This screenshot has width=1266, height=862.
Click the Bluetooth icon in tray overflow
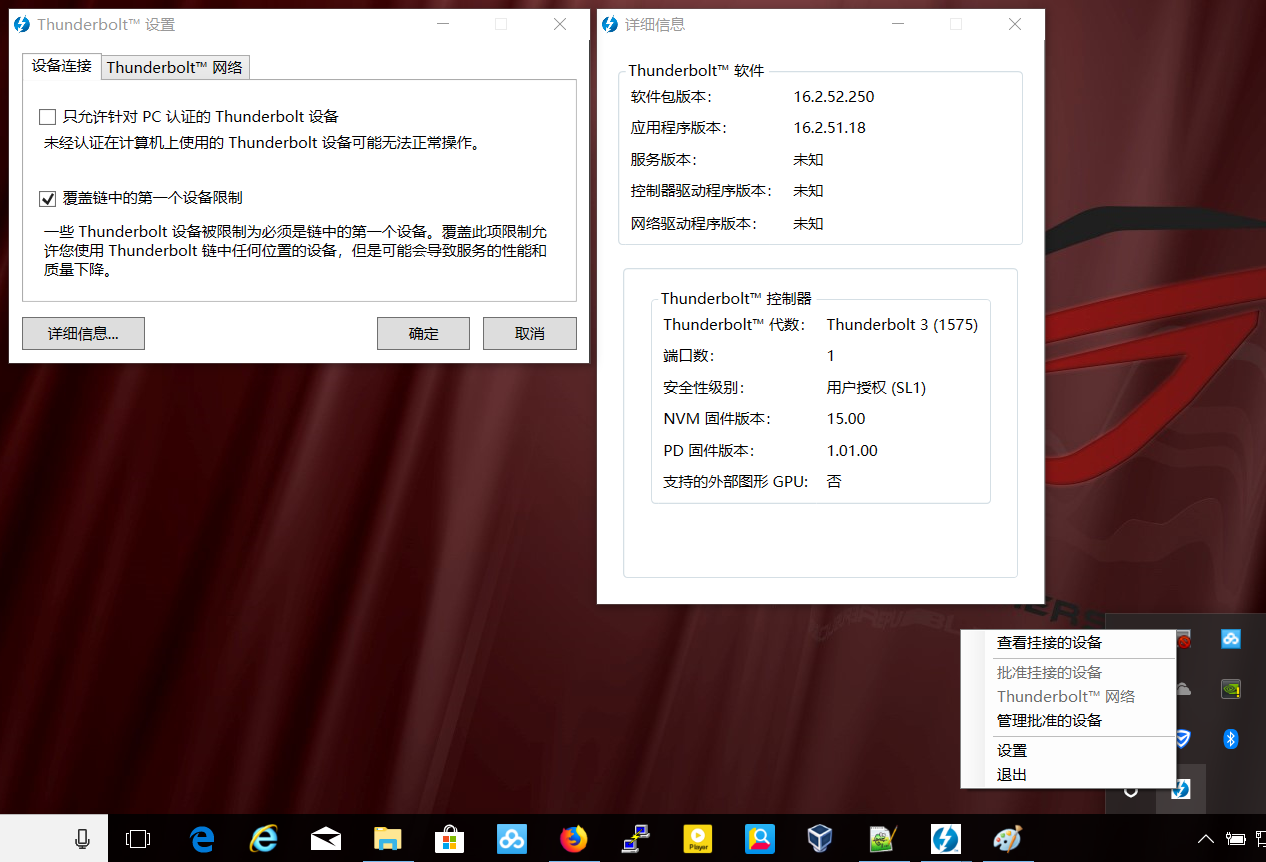1231,738
